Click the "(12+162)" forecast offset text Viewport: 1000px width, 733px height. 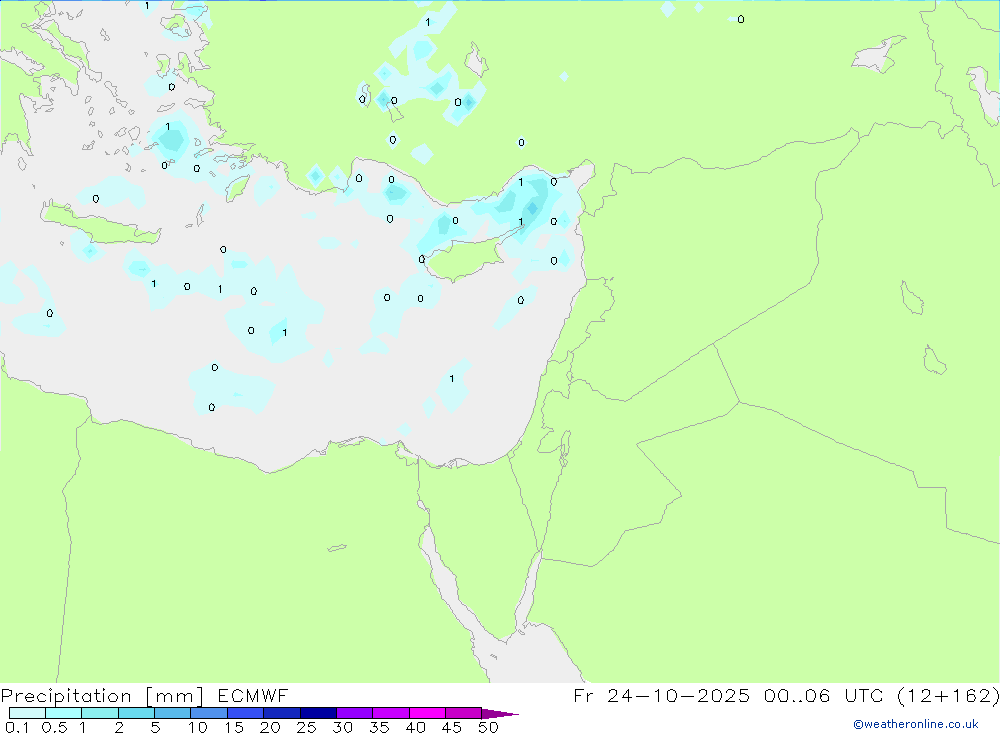click(948, 696)
